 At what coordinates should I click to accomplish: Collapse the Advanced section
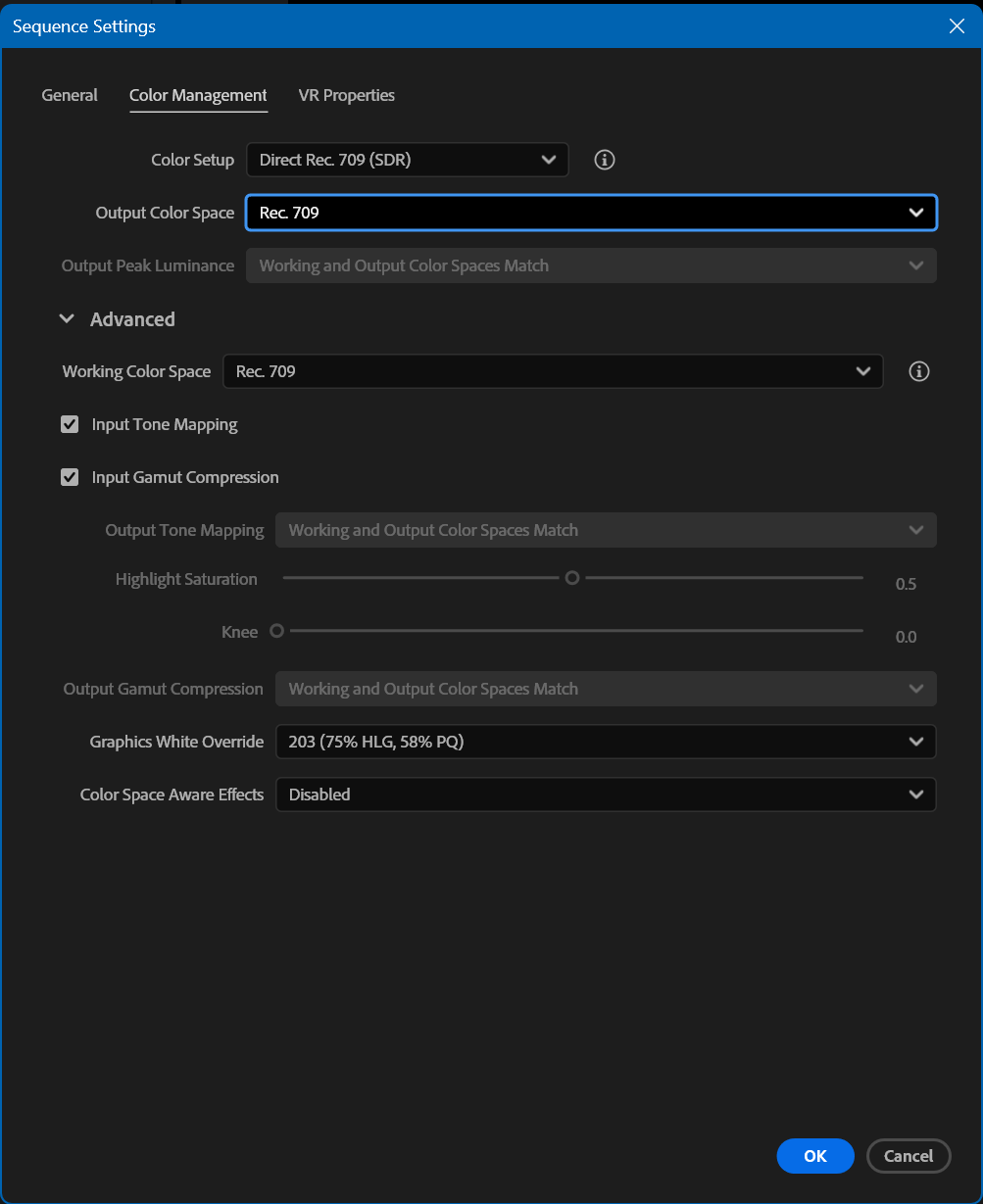pos(67,318)
